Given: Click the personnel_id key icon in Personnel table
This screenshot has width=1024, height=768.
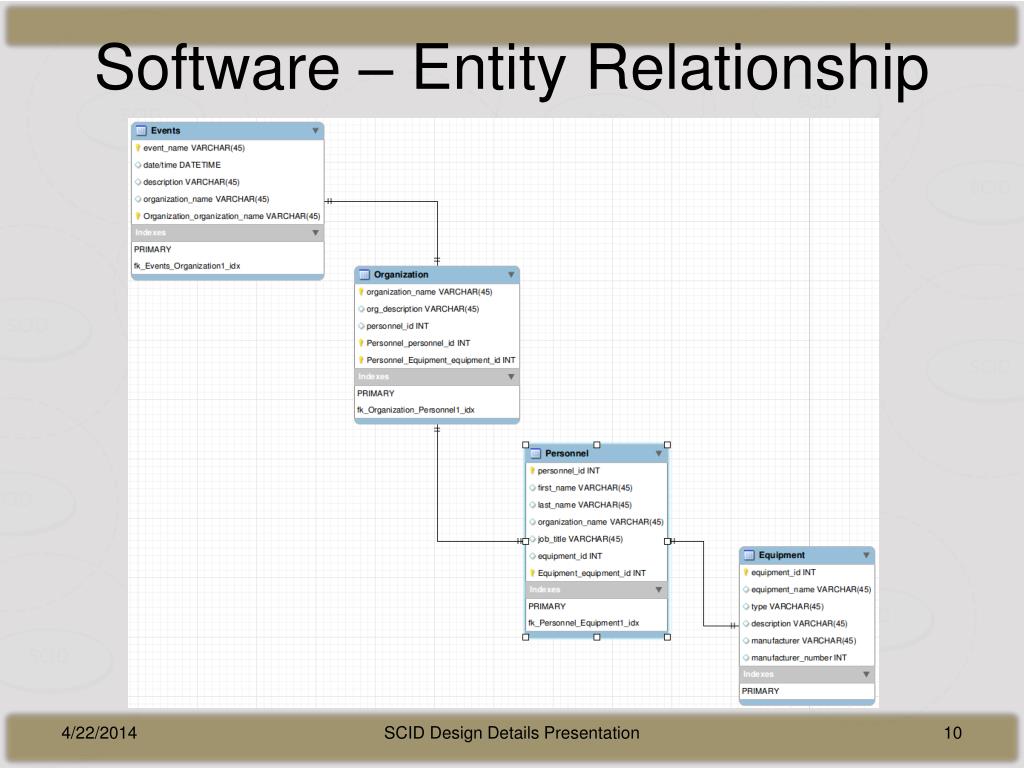Looking at the screenshot, I should [x=532, y=470].
